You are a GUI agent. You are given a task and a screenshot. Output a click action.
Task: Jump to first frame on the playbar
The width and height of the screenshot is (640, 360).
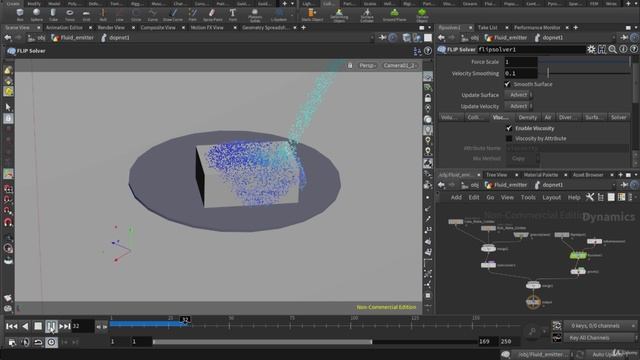pyautogui.click(x=11, y=326)
